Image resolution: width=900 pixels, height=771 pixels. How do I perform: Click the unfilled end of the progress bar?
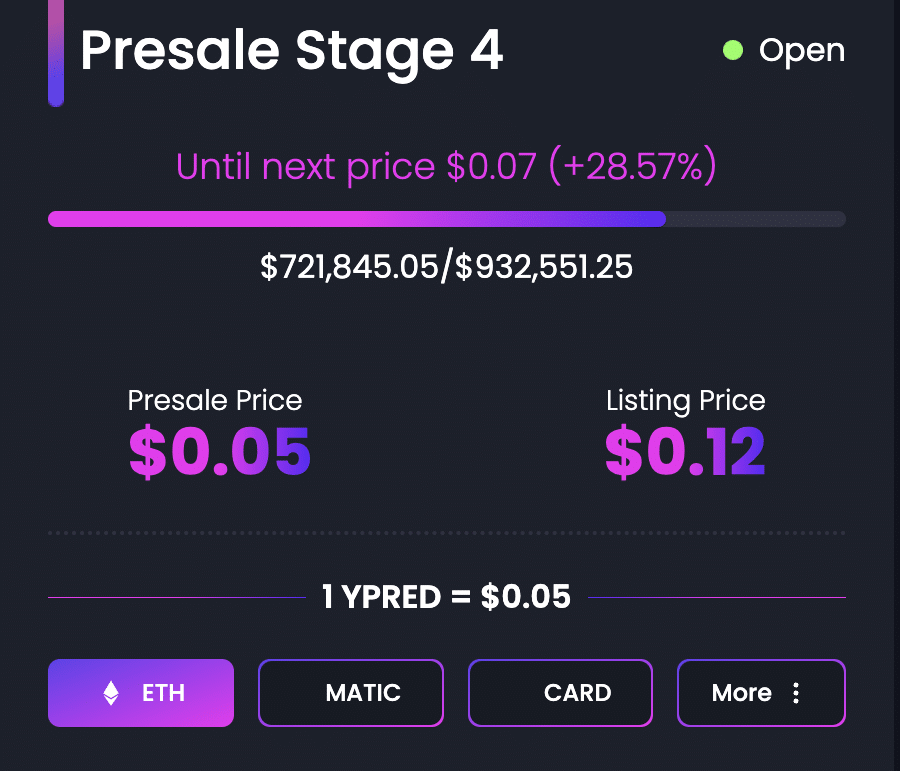(756, 219)
